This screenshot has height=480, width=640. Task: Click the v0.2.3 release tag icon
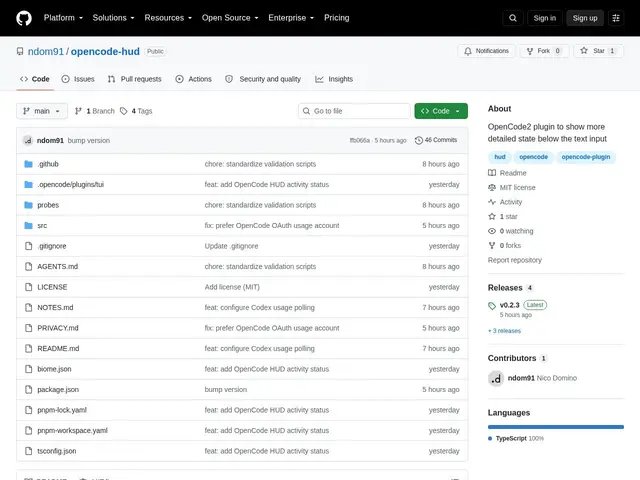coord(492,306)
